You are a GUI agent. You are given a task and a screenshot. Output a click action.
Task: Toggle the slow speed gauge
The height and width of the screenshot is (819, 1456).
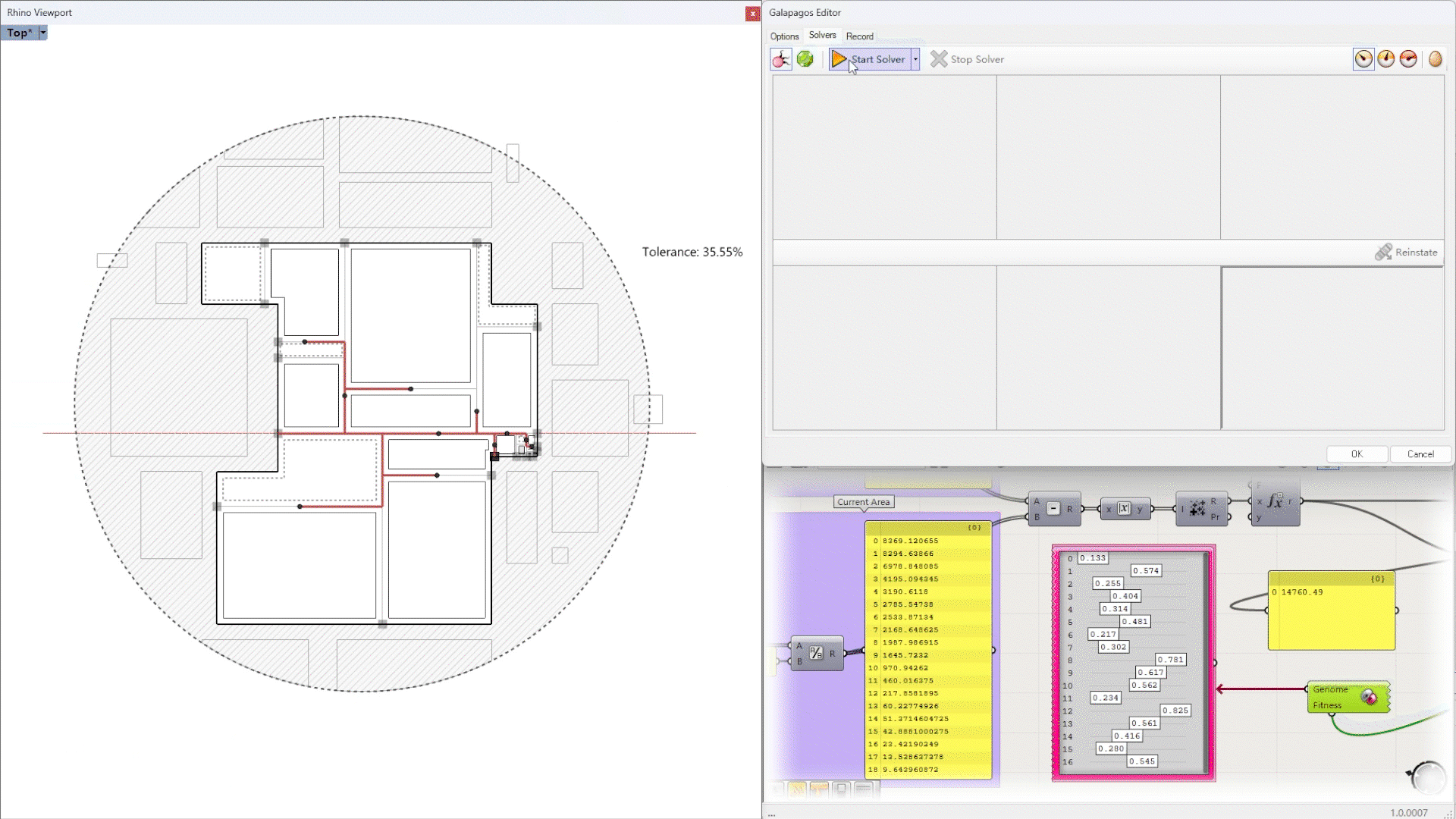(x=1363, y=58)
